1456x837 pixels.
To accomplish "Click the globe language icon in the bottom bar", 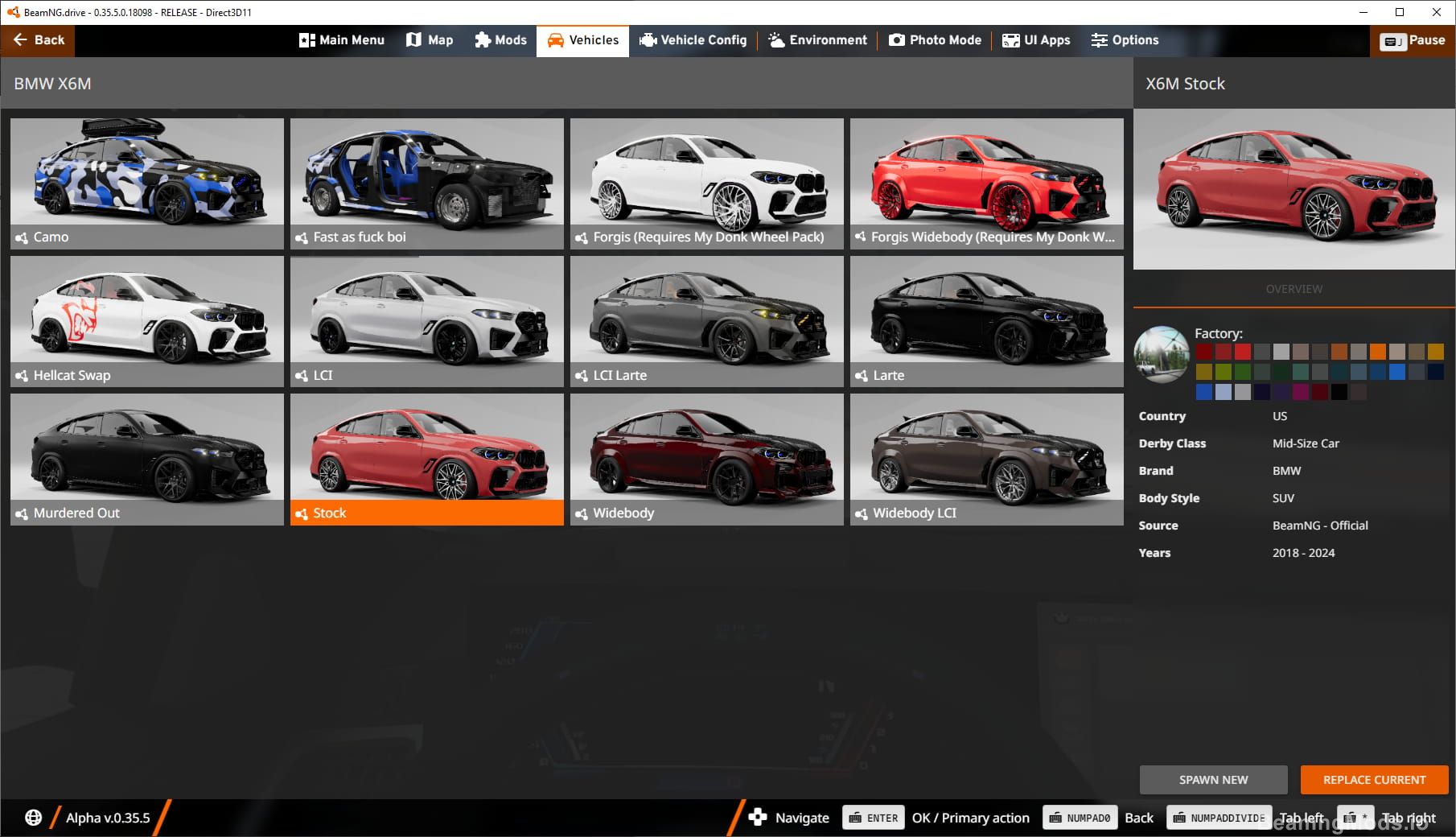I will pos(33,818).
